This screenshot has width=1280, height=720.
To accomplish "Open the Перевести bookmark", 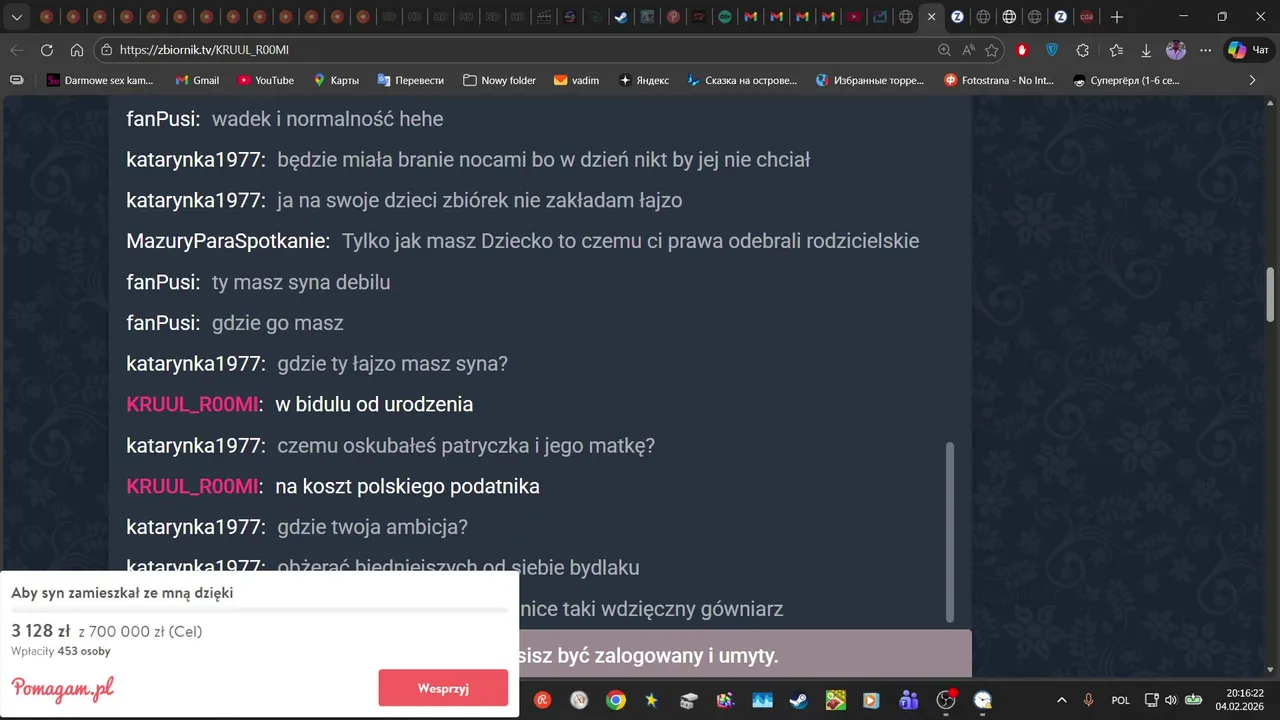I will point(410,80).
